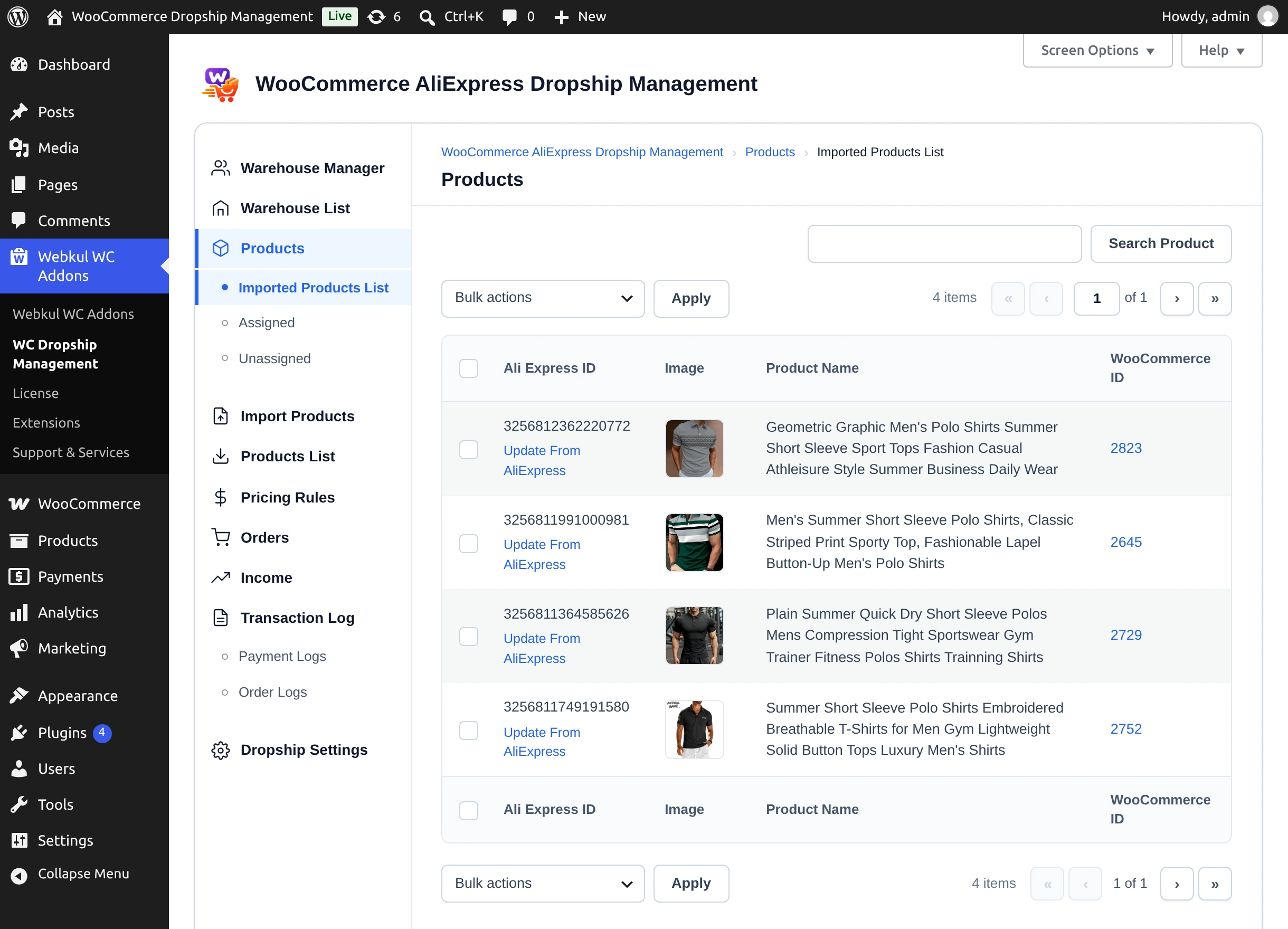The width and height of the screenshot is (1288, 929).
Task: Open the Import Products menu item
Action: [x=297, y=416]
